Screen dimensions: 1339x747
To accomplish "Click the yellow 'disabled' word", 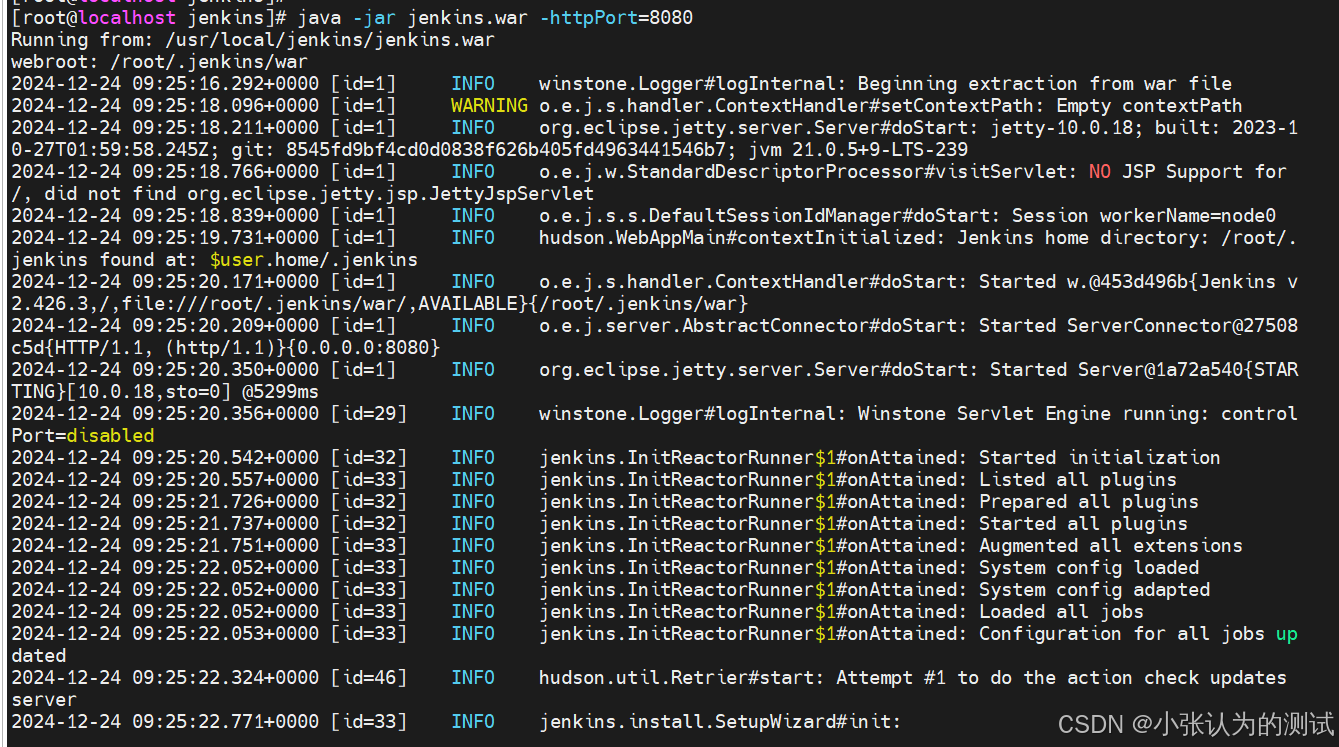I will [x=110, y=436].
